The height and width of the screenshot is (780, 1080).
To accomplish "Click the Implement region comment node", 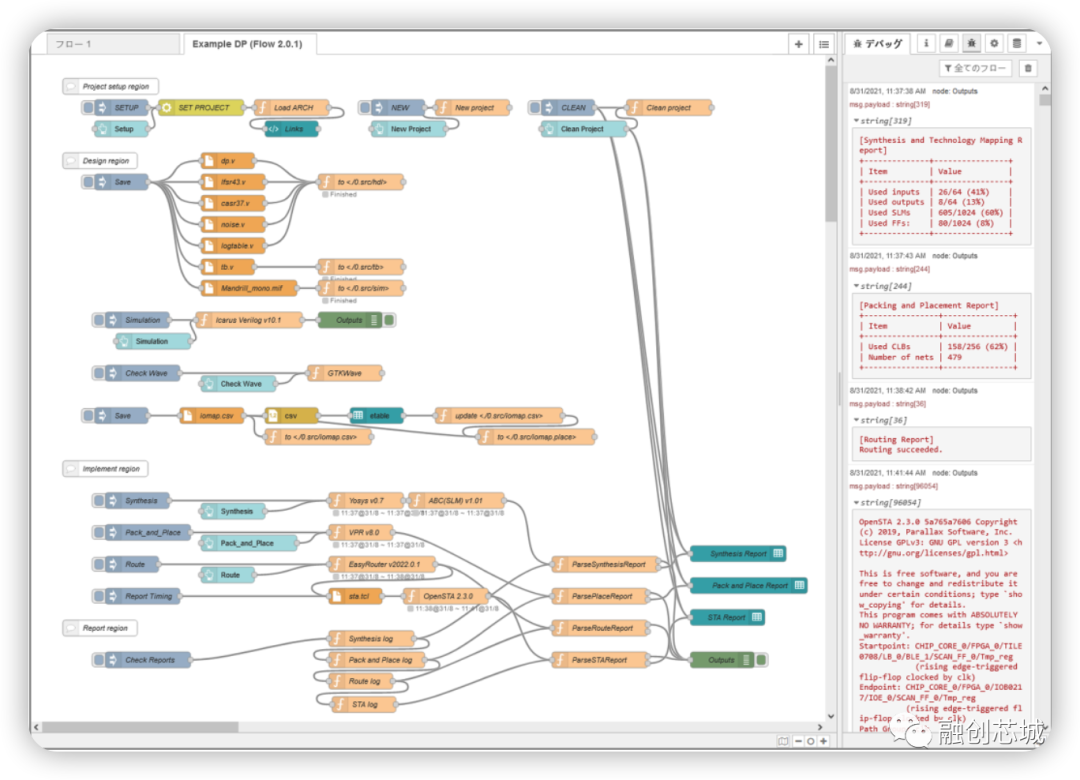I will 105,469.
